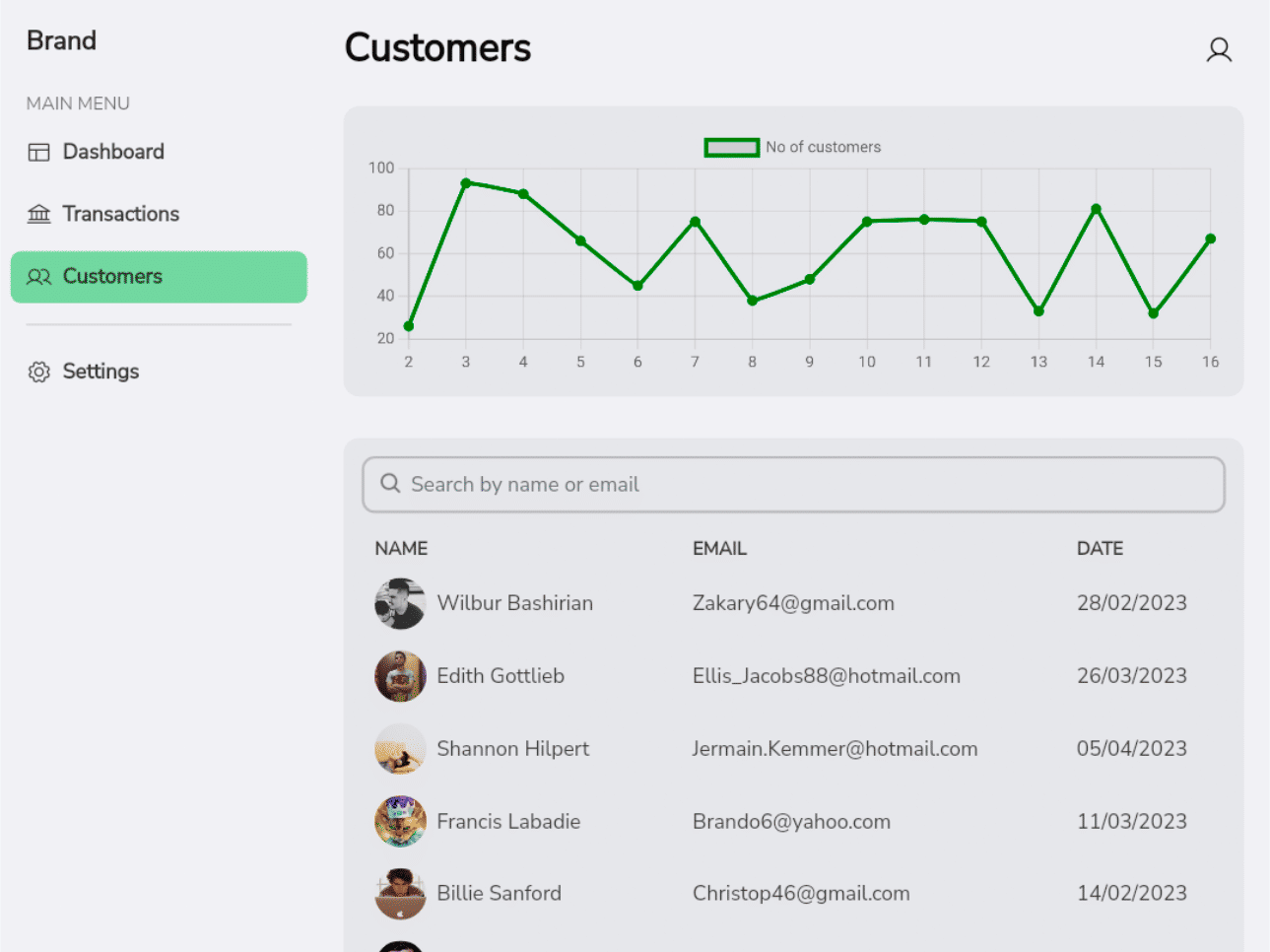Click the user profile icon

1219,50
